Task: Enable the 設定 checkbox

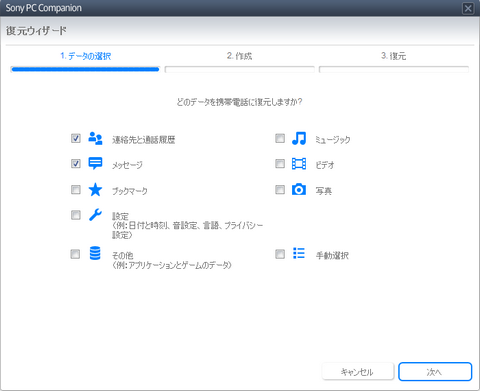Action: tap(76, 215)
